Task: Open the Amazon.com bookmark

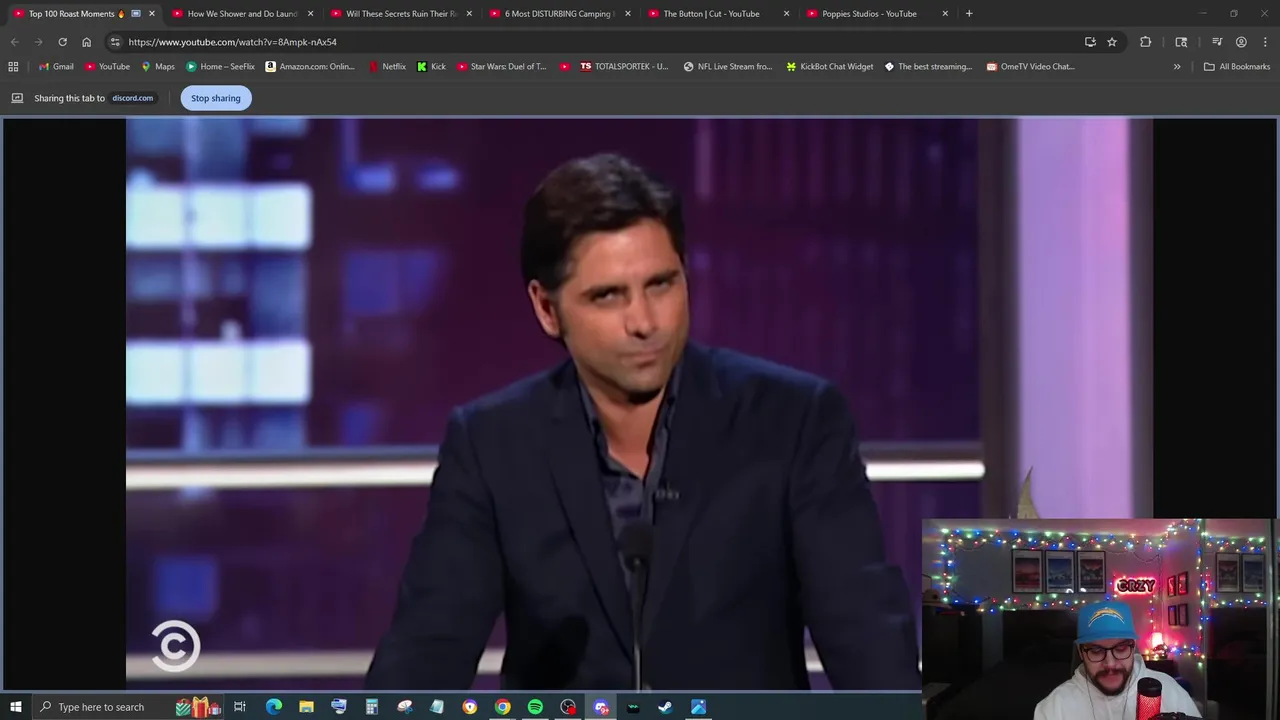Action: (x=310, y=67)
